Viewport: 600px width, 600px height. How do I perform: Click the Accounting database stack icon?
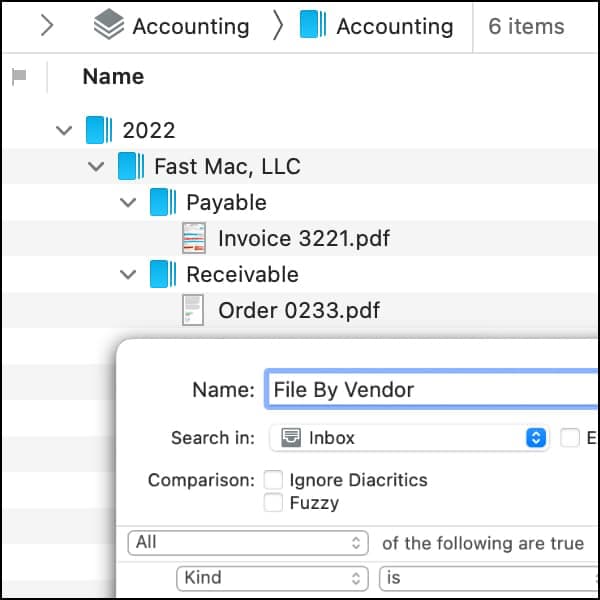109,24
